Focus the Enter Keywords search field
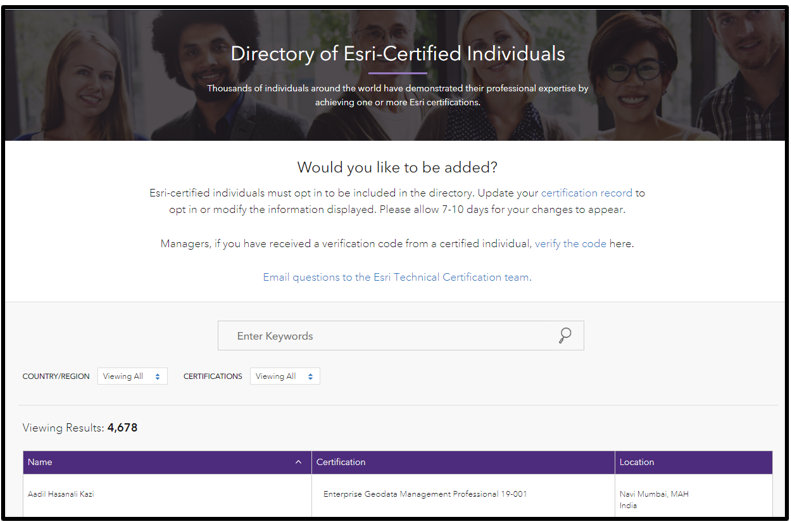The width and height of the screenshot is (791, 521). 390,336
